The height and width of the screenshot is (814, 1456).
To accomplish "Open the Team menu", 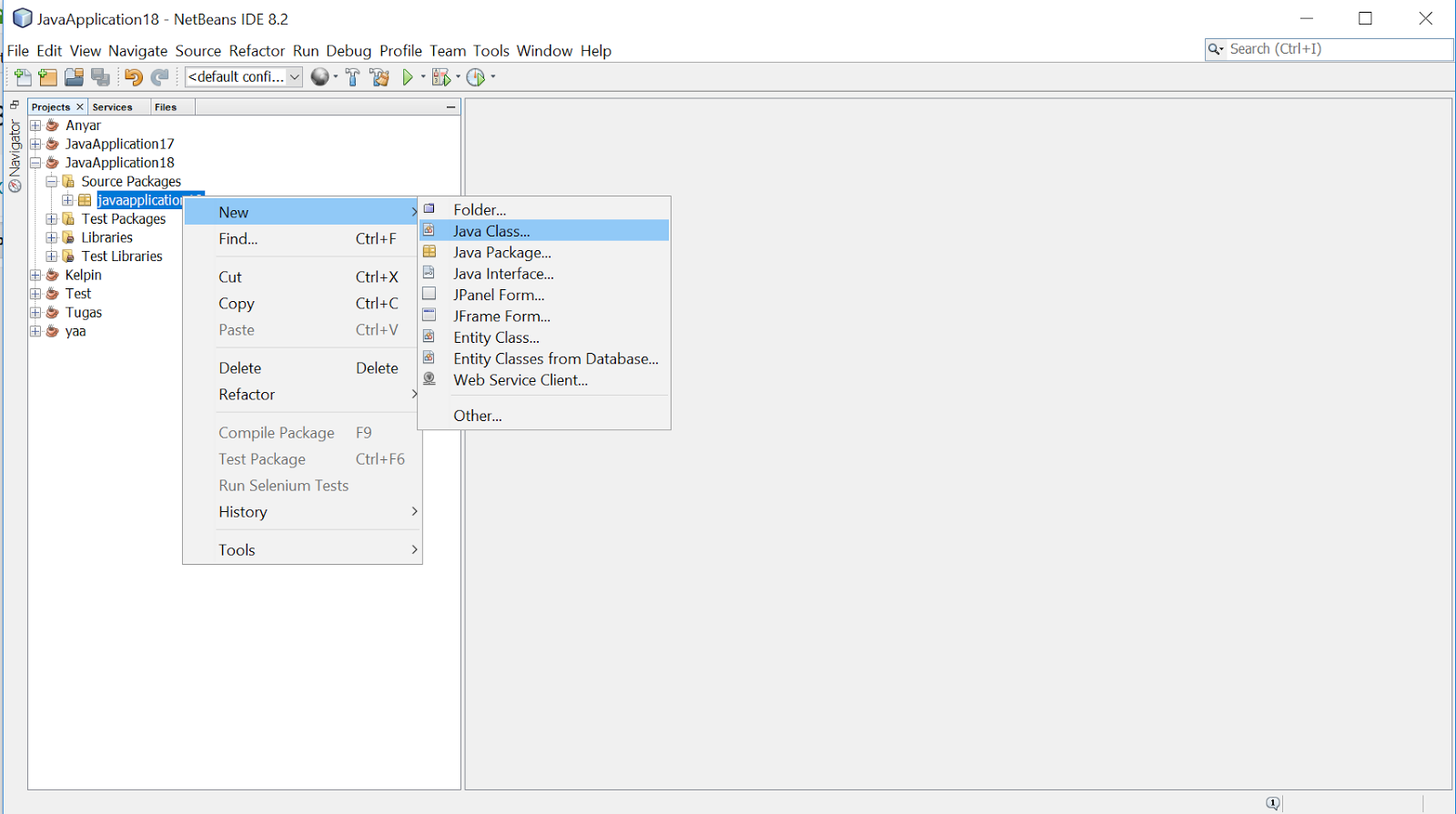I will (x=448, y=51).
